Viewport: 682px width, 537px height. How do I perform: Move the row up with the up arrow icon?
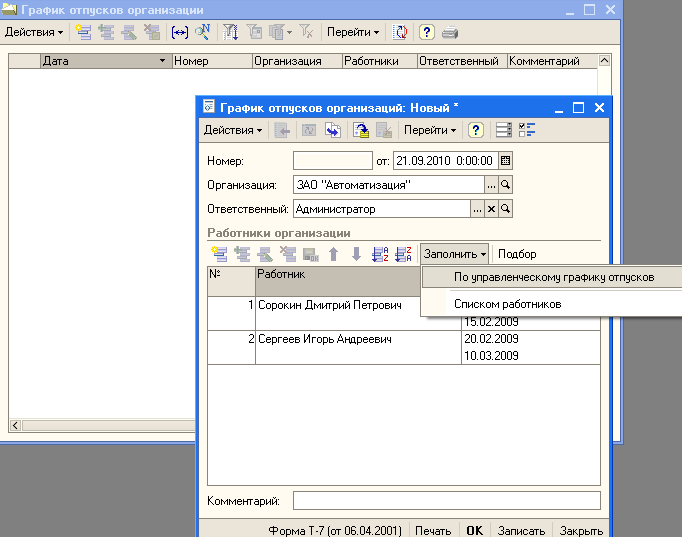(x=334, y=254)
